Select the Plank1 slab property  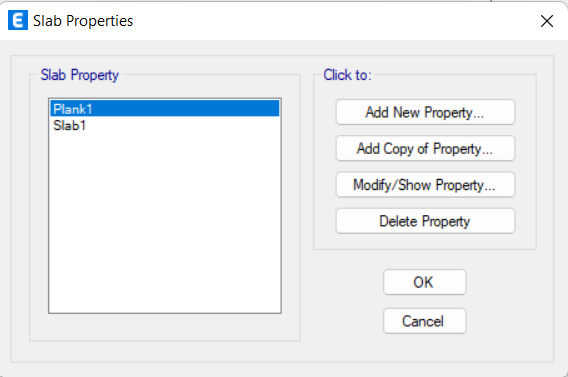pyautogui.click(x=165, y=109)
